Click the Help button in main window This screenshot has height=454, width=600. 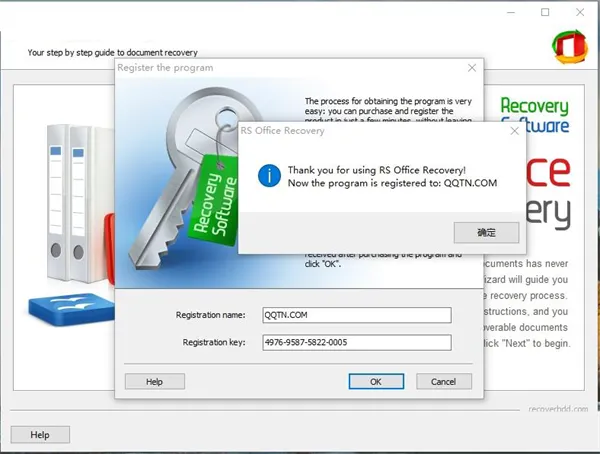[40, 435]
